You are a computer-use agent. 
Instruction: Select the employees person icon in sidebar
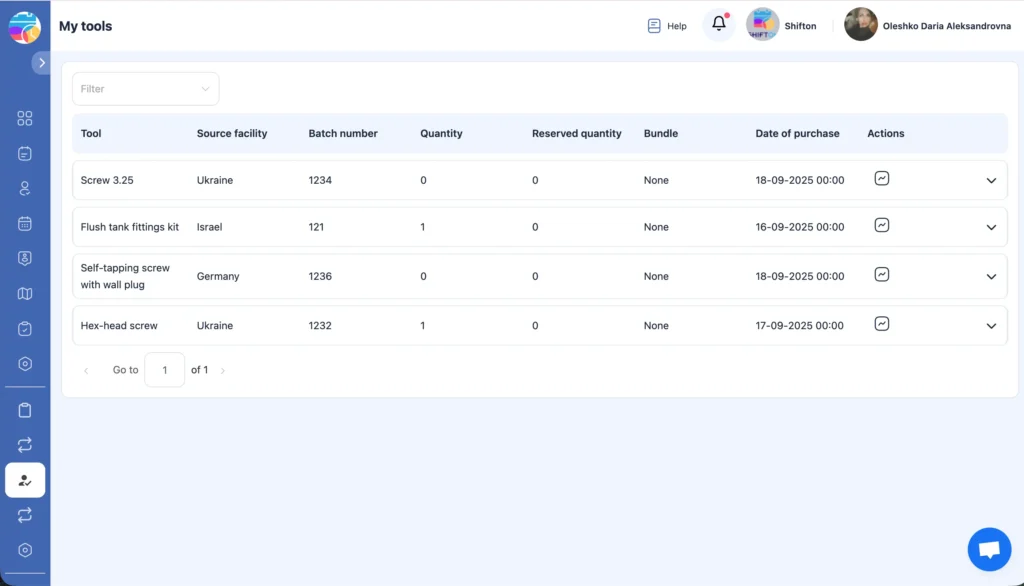(24, 188)
